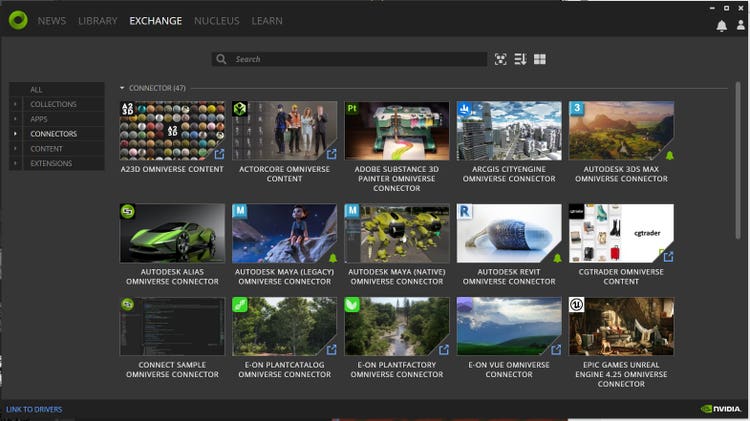Click the bell on Autodesk 3ds Max card
The height and width of the screenshot is (421, 750).
pyautogui.click(x=669, y=155)
